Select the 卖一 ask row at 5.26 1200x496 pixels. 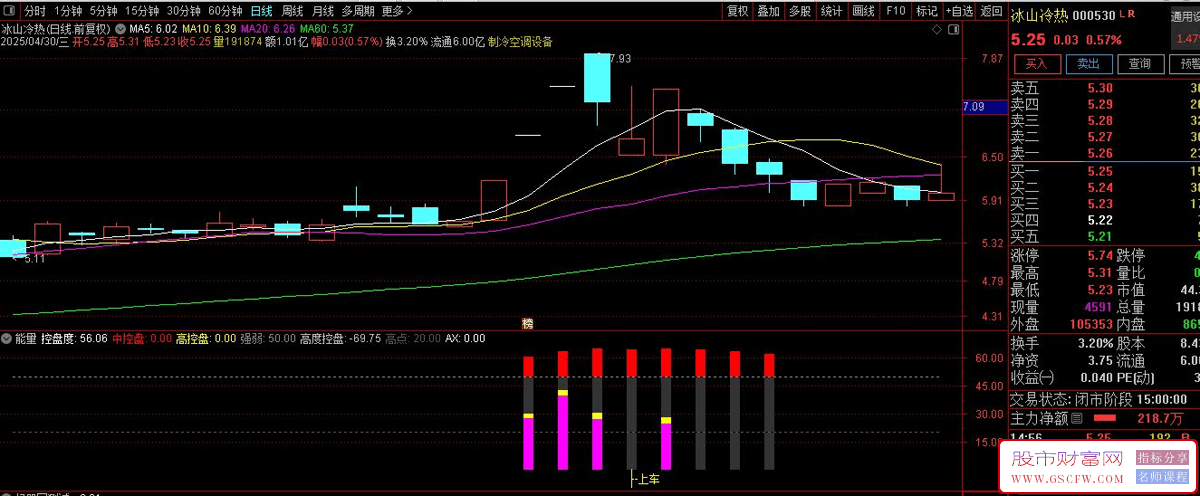1105,153
